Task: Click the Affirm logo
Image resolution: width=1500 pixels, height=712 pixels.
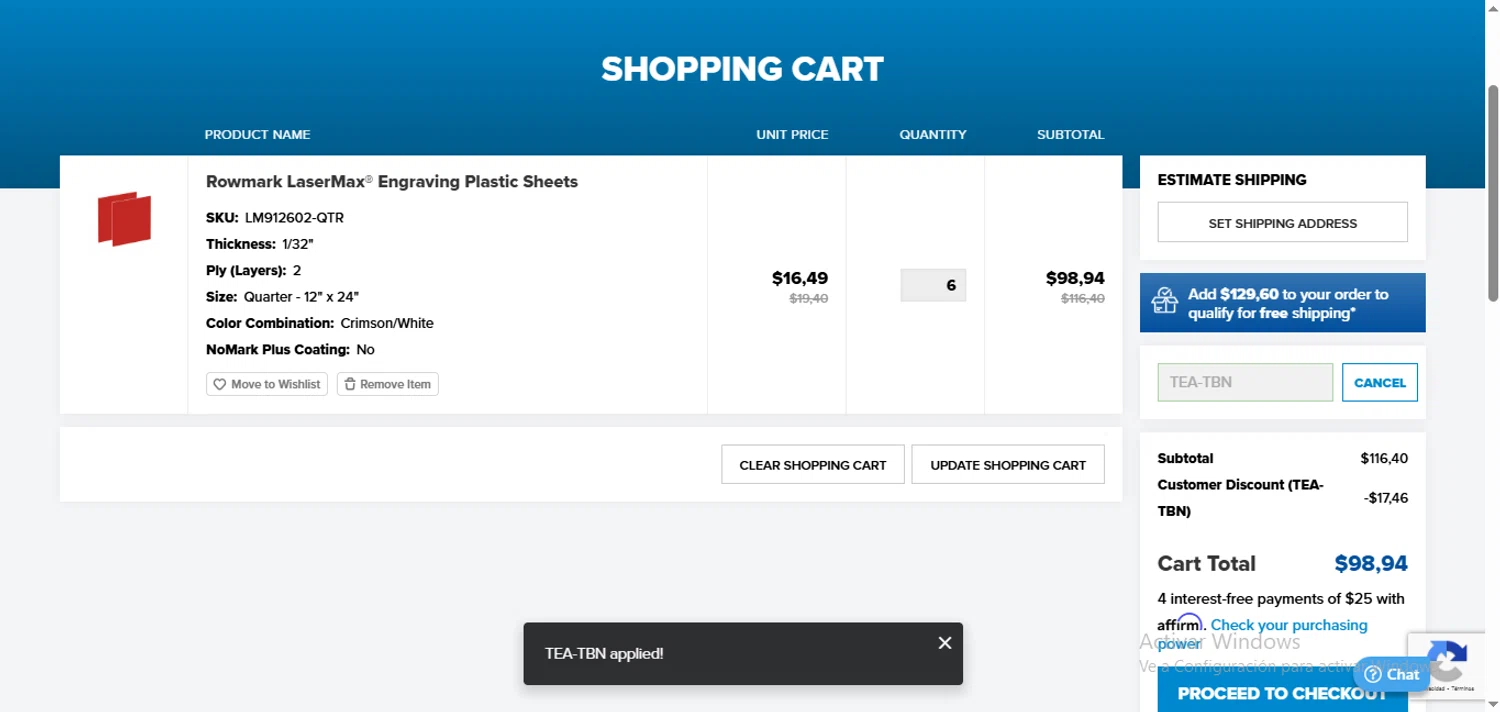Action: coord(1181,625)
